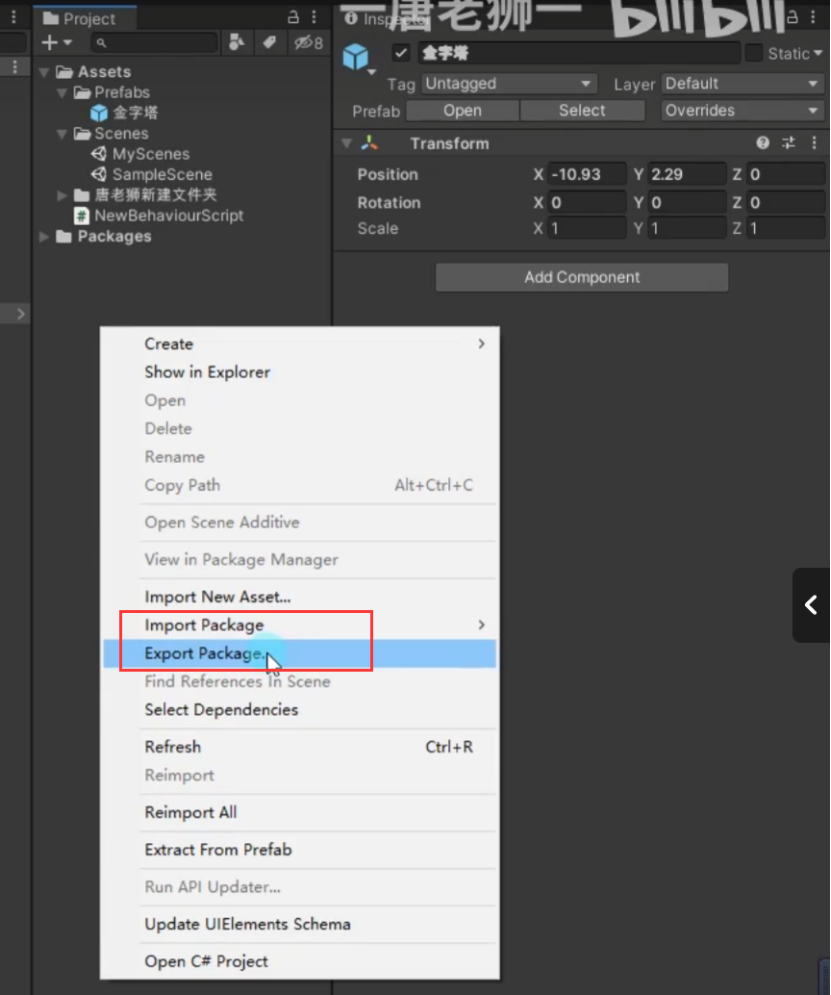
Task: Click the Position X field
Action: [587, 174]
